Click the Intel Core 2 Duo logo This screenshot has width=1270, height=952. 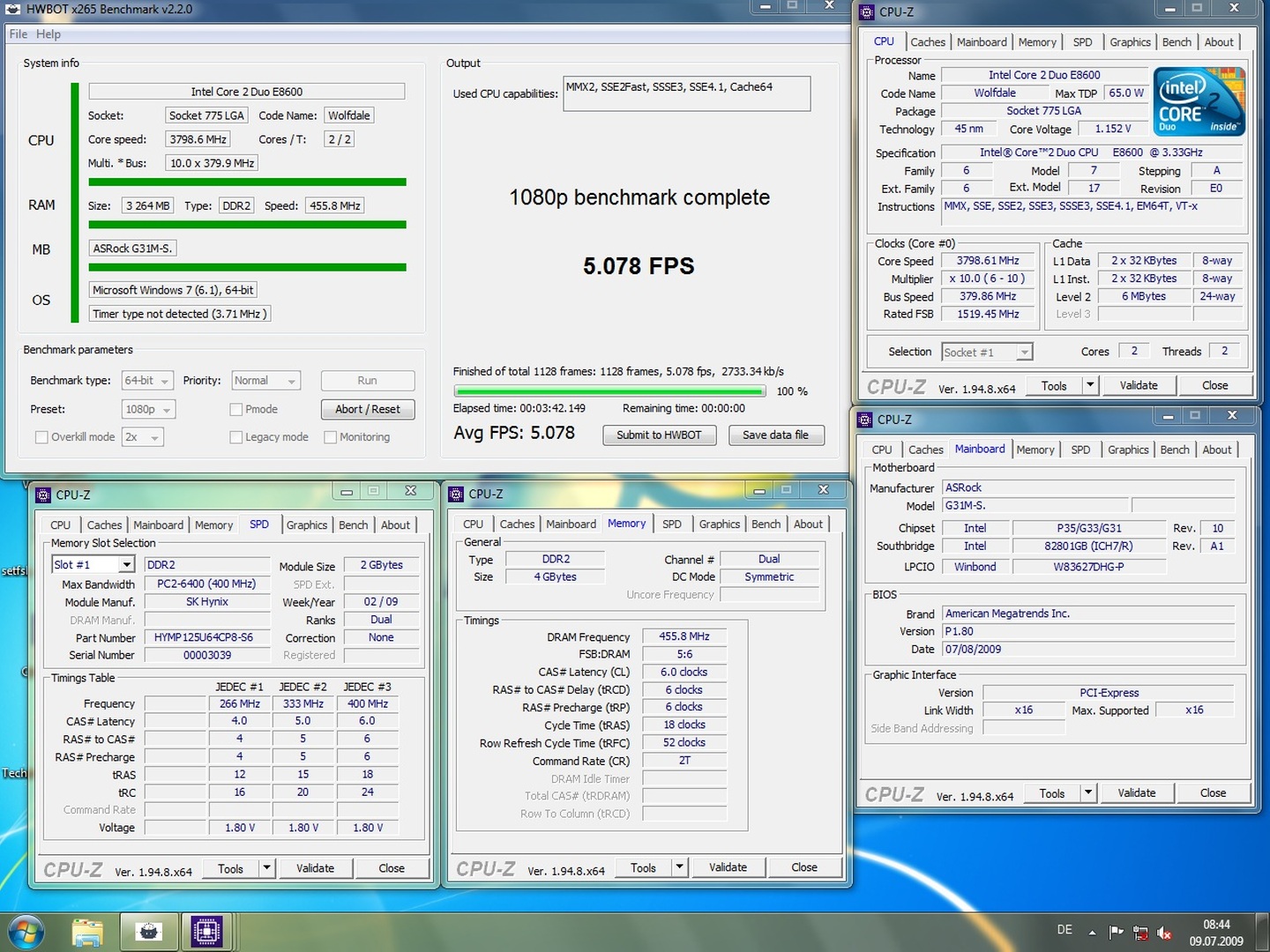pos(1199,101)
